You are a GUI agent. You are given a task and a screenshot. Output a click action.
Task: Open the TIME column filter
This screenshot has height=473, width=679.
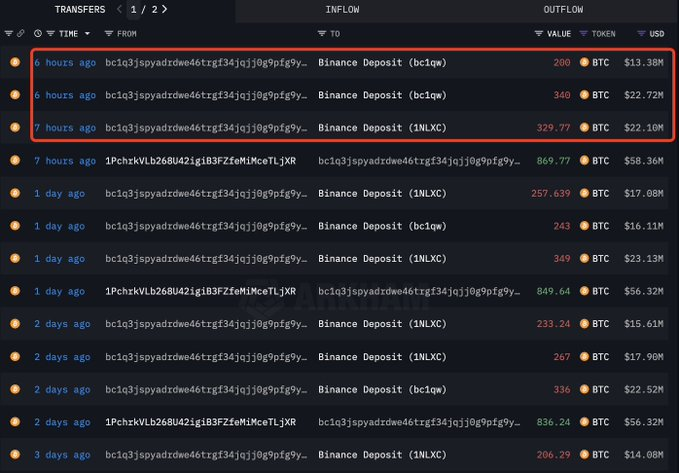click(x=51, y=33)
